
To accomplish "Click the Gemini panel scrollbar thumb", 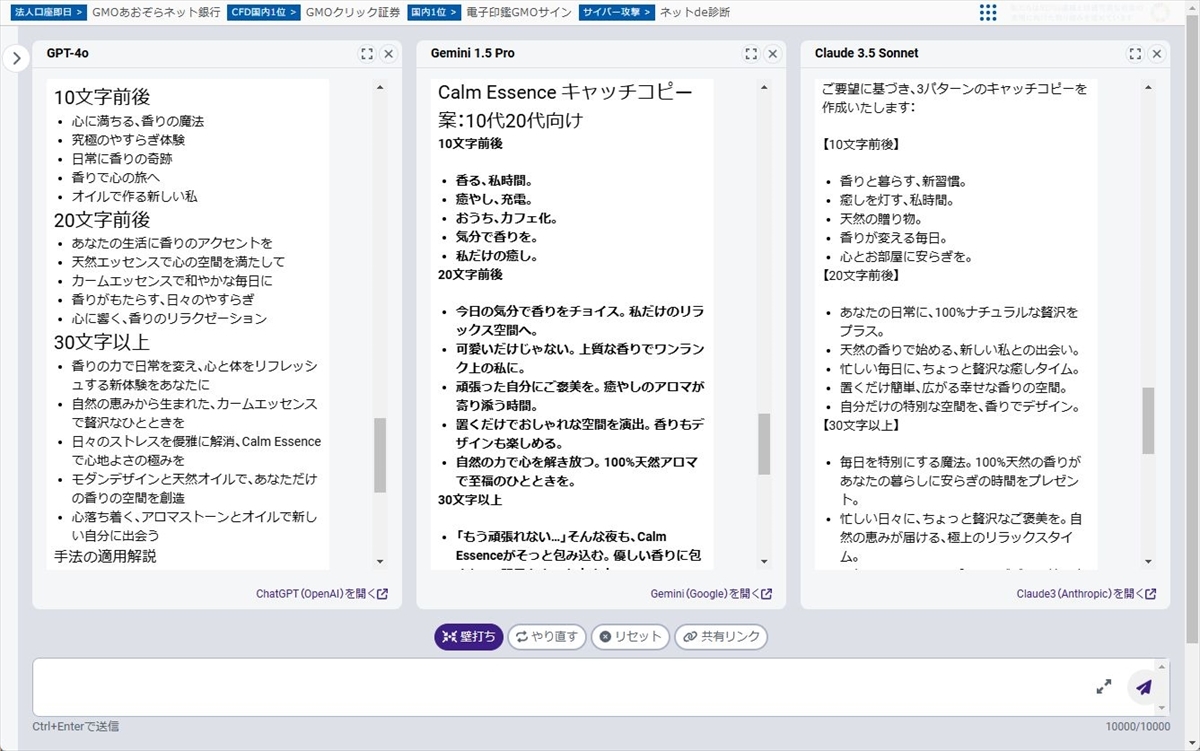I will 764,444.
